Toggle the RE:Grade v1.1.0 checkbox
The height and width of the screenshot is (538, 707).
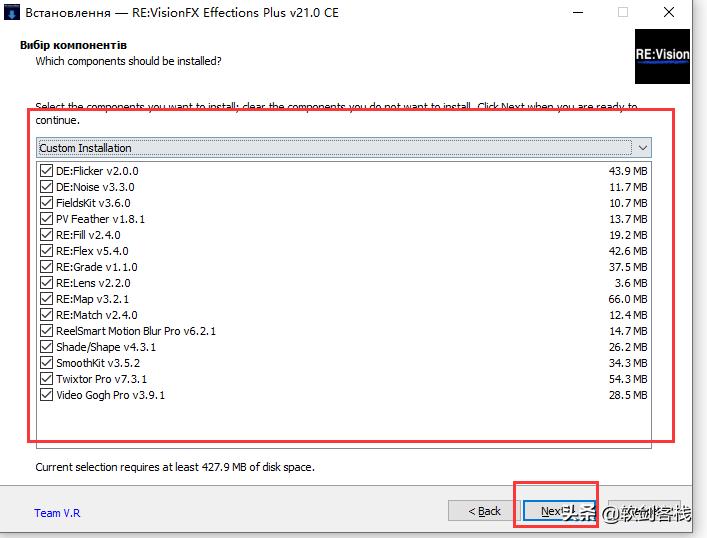[x=46, y=267]
